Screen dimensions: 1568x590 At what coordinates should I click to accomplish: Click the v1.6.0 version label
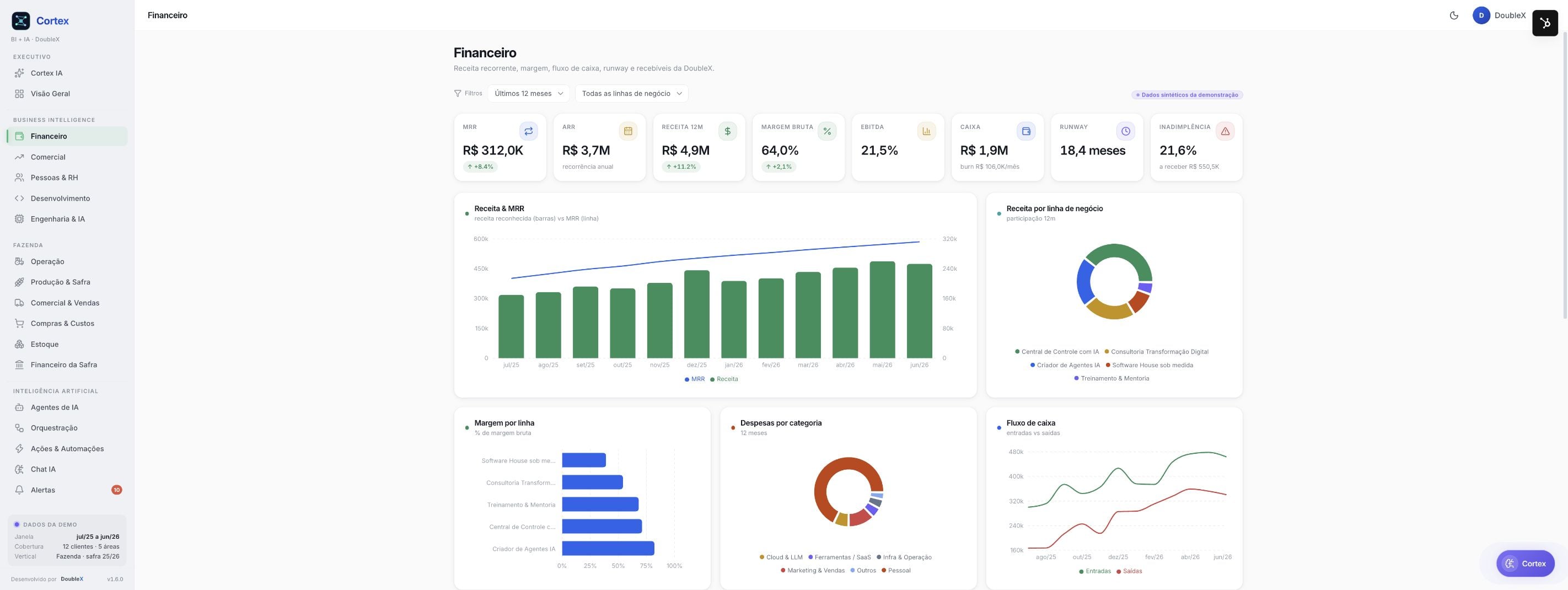pyautogui.click(x=115, y=579)
